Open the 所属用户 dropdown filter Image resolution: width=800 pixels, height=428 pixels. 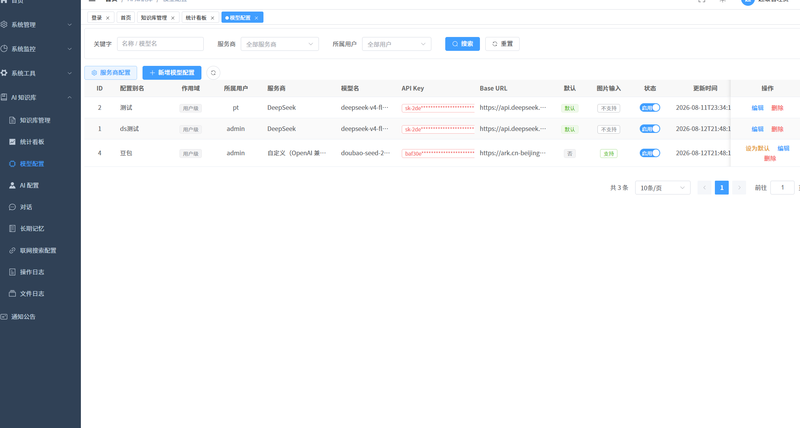(x=396, y=44)
